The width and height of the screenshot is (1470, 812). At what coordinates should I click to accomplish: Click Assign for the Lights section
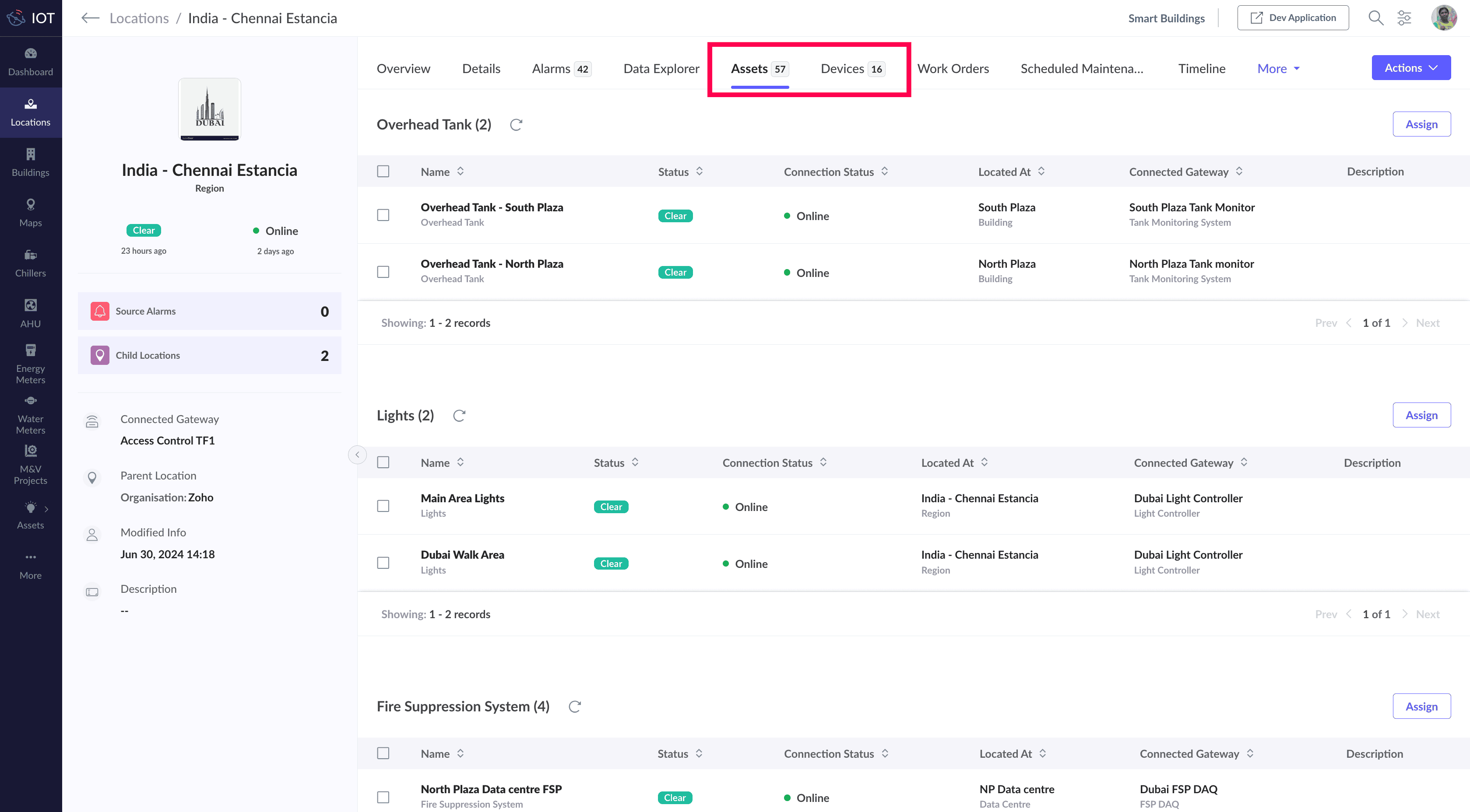point(1421,415)
